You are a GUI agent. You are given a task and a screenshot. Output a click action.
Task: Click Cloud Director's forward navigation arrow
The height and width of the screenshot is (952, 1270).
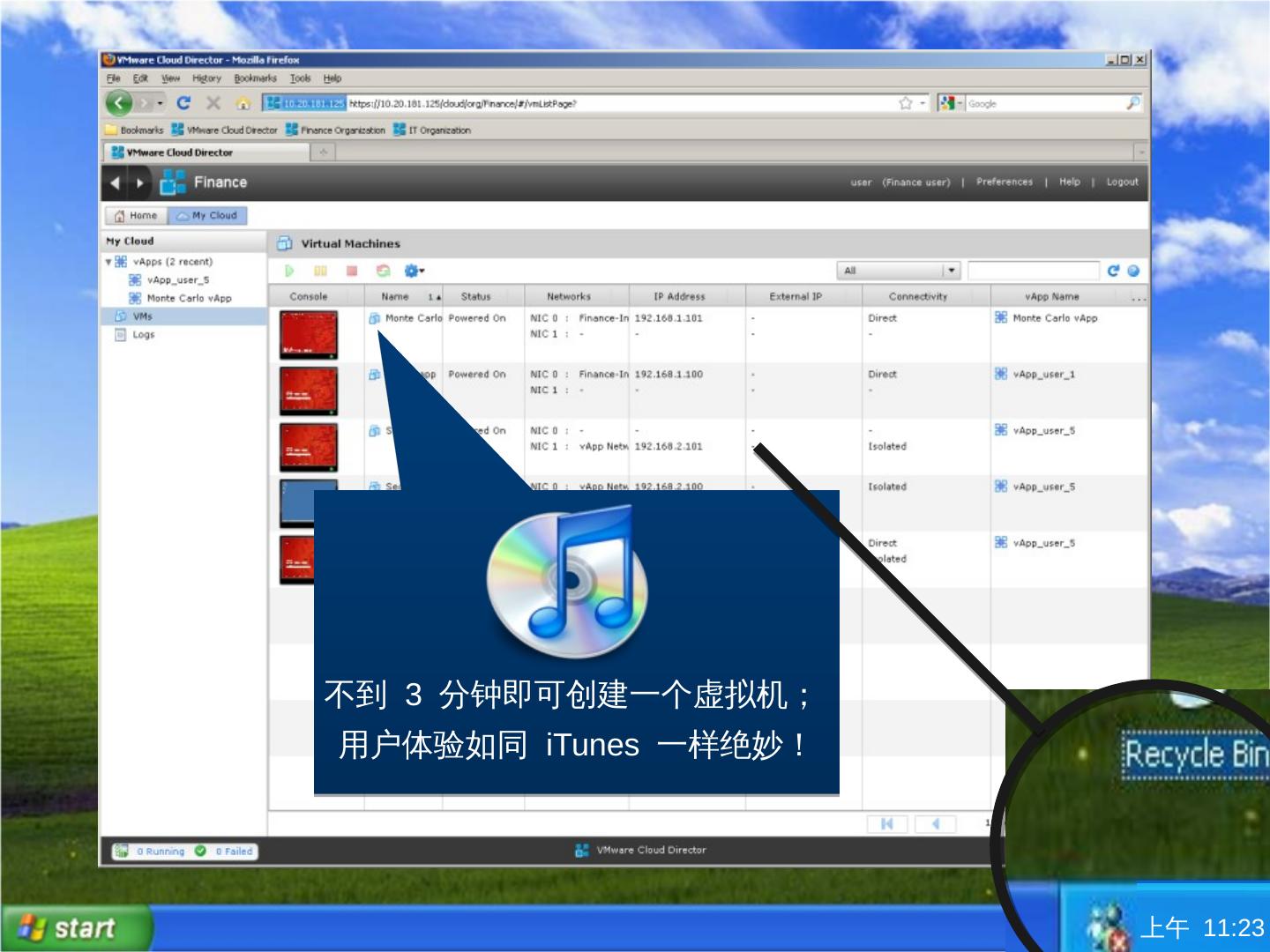[139, 183]
